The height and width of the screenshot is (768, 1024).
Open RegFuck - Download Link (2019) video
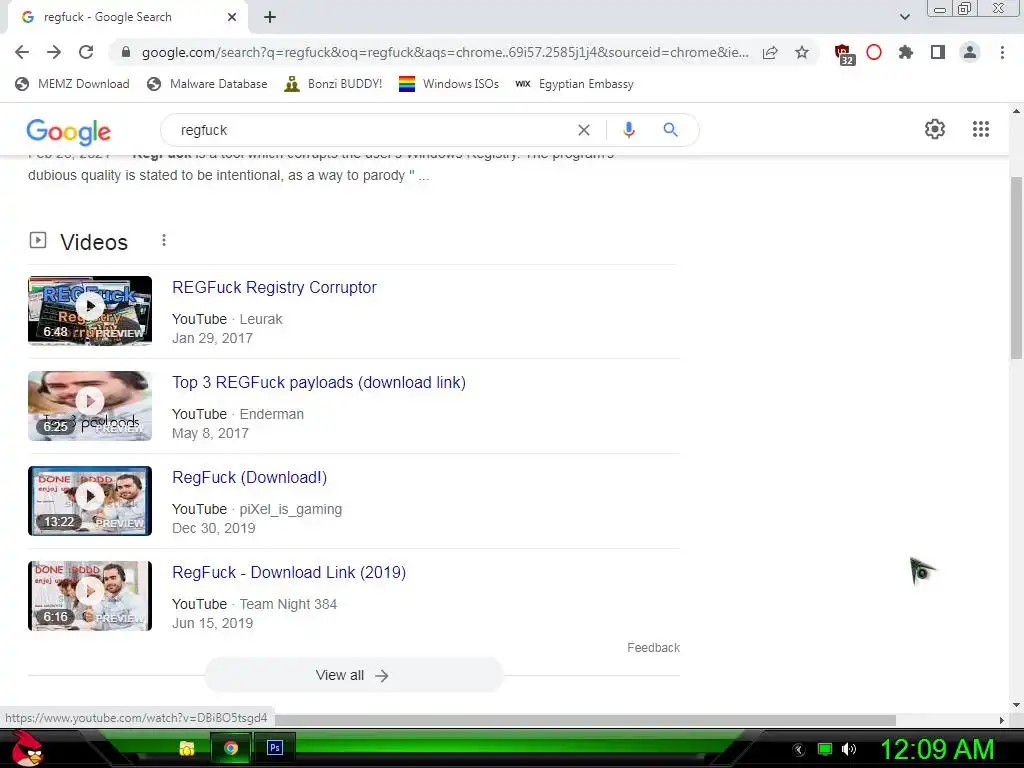(x=289, y=572)
